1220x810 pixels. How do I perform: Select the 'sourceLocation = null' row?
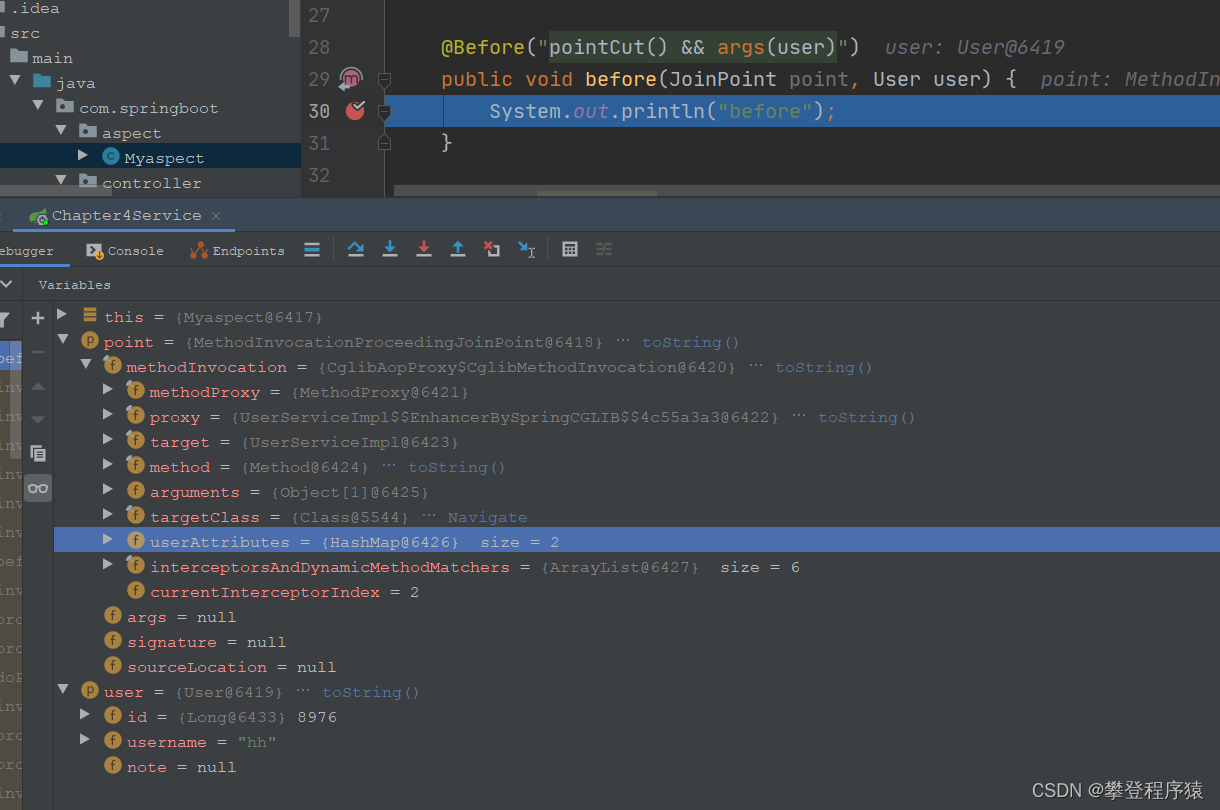point(637,667)
